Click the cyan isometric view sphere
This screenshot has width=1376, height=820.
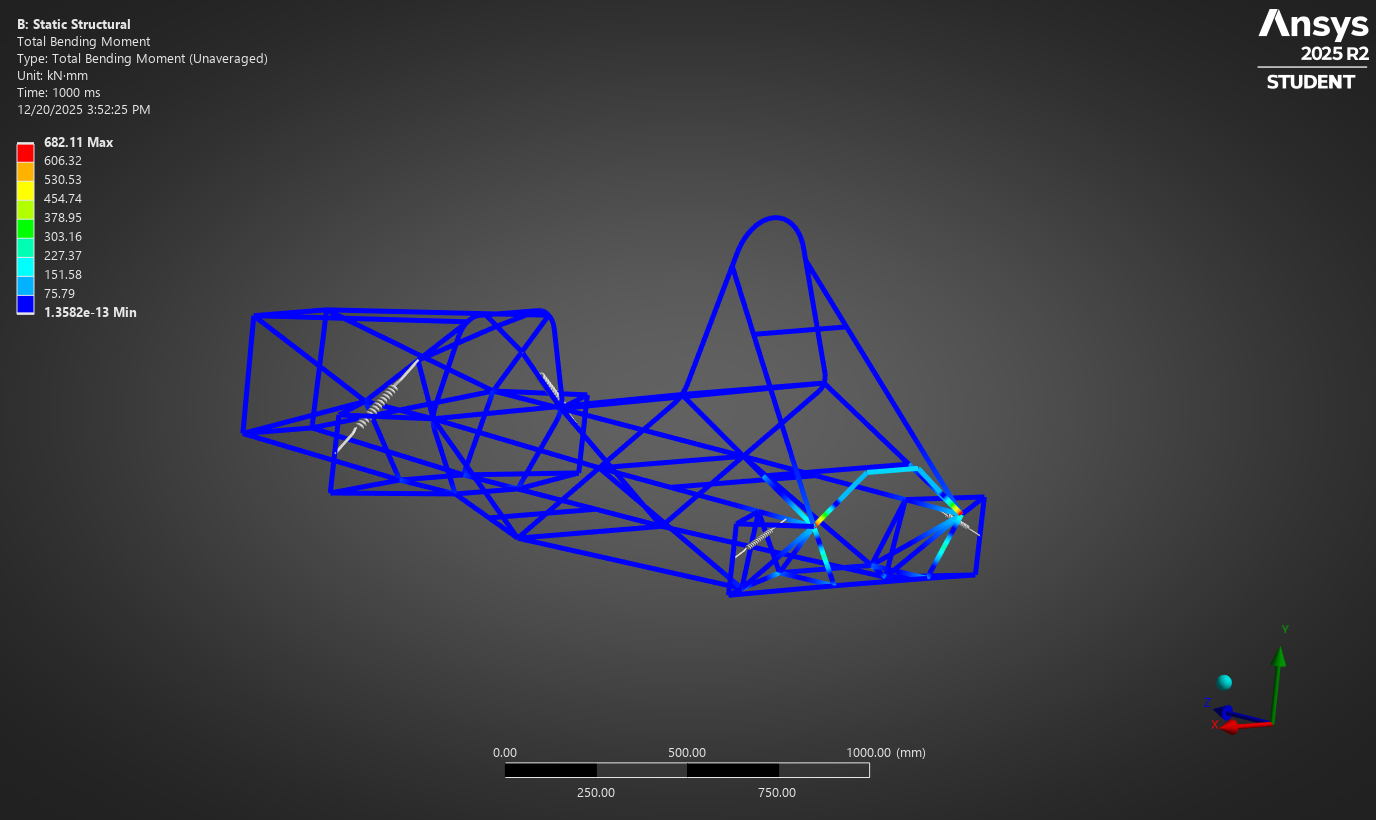(x=1224, y=682)
